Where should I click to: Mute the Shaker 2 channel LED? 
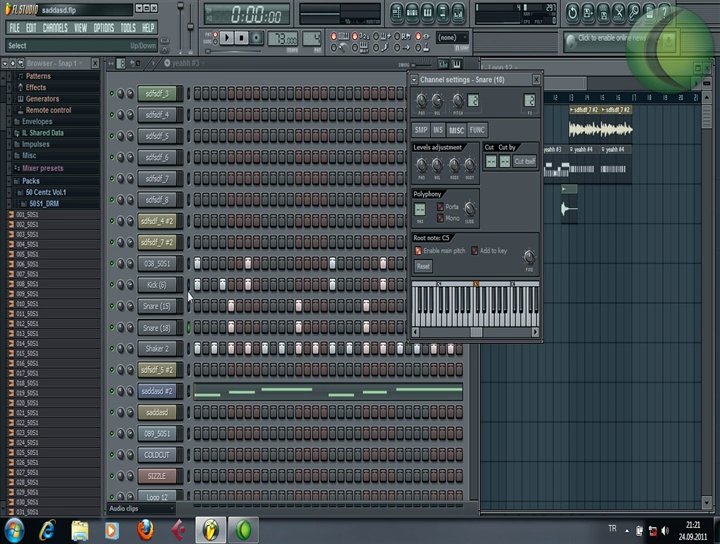coord(112,349)
